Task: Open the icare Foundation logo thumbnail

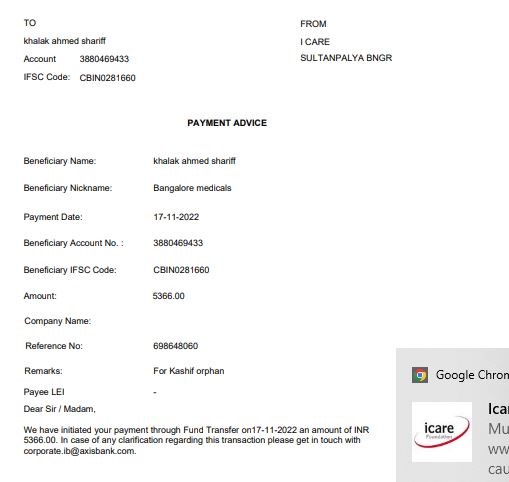Action: coord(442,432)
